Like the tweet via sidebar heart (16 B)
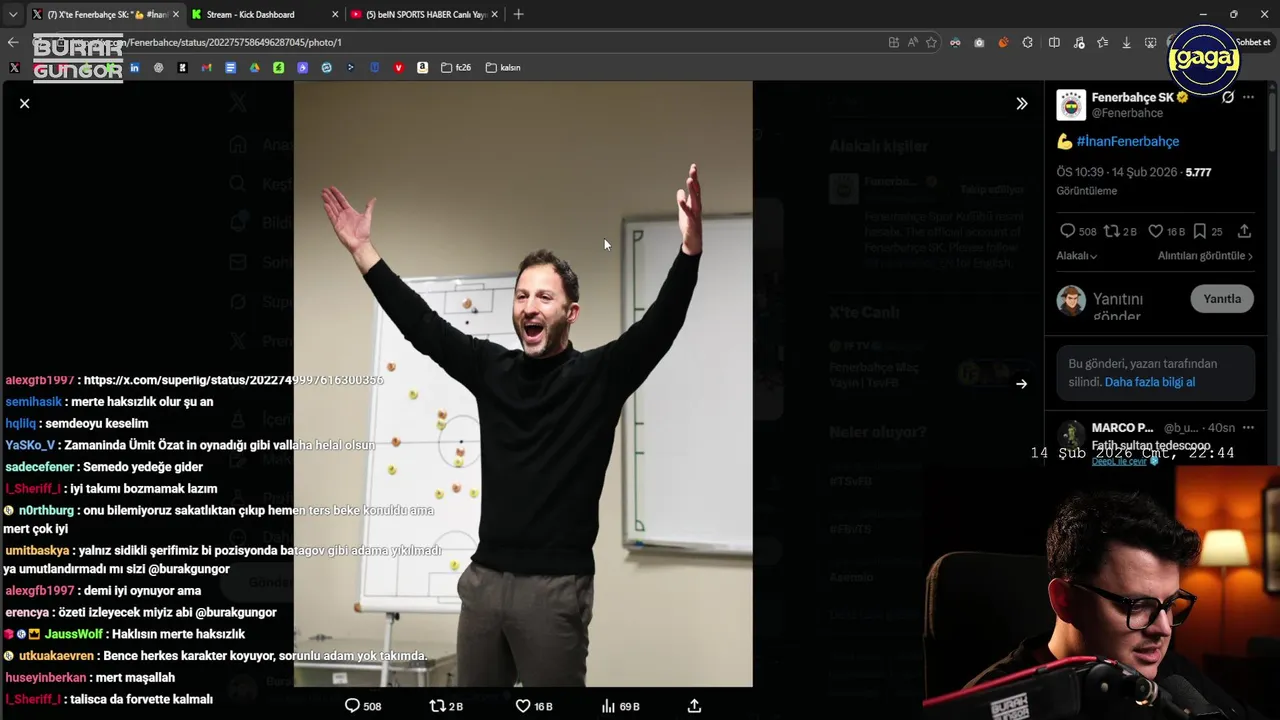Image resolution: width=1280 pixels, height=720 pixels. coord(1155,231)
